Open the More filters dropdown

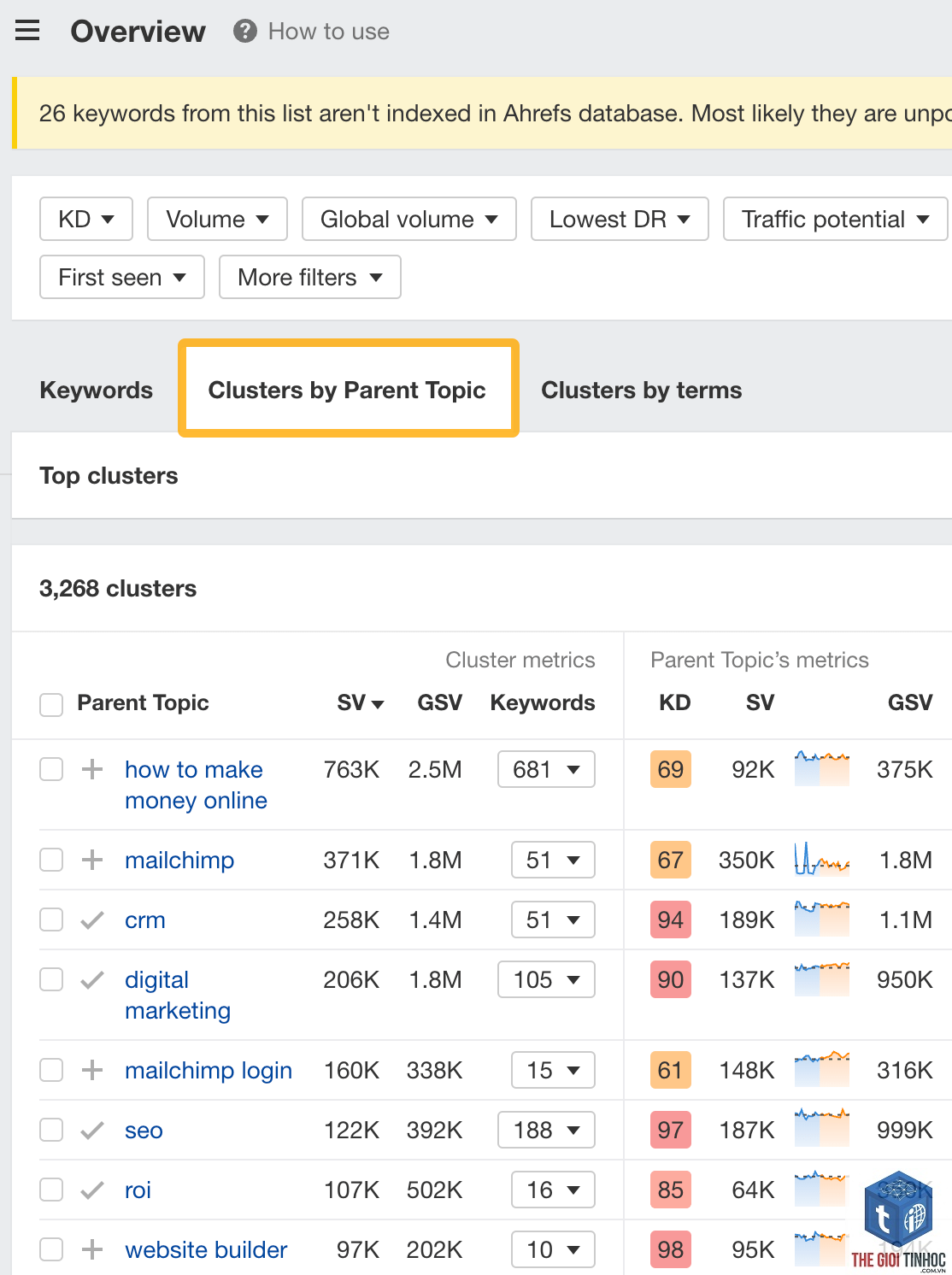pyautogui.click(x=310, y=277)
